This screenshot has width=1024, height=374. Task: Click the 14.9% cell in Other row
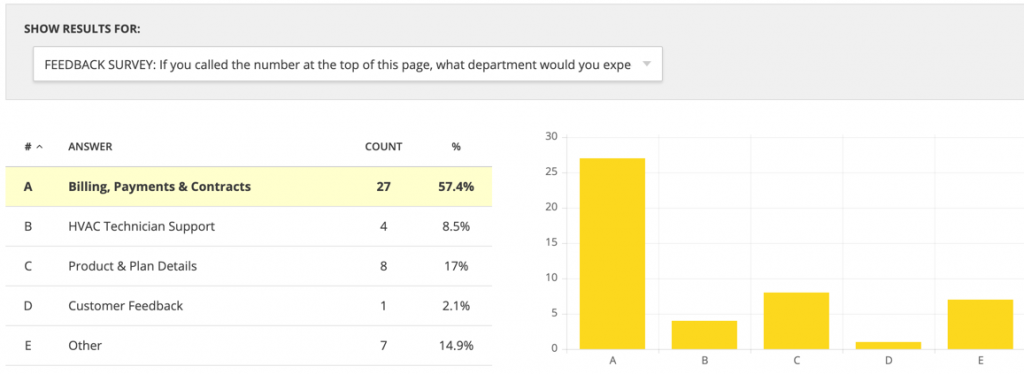click(456, 345)
